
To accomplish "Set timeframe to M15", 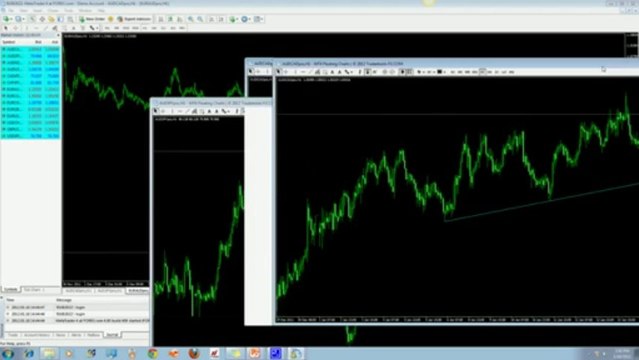I will (x=126, y=28).
